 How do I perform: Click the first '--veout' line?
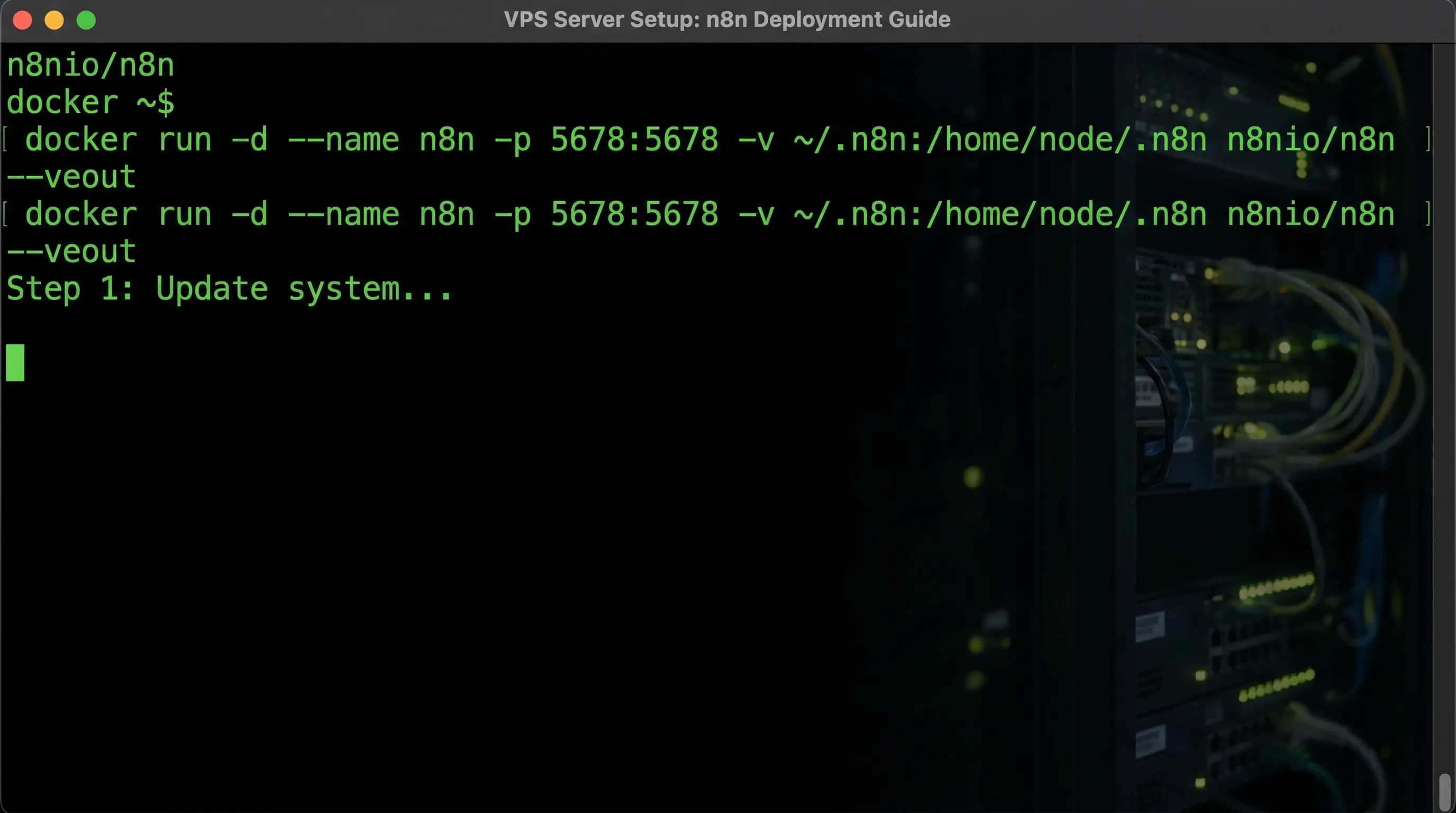[71, 177]
